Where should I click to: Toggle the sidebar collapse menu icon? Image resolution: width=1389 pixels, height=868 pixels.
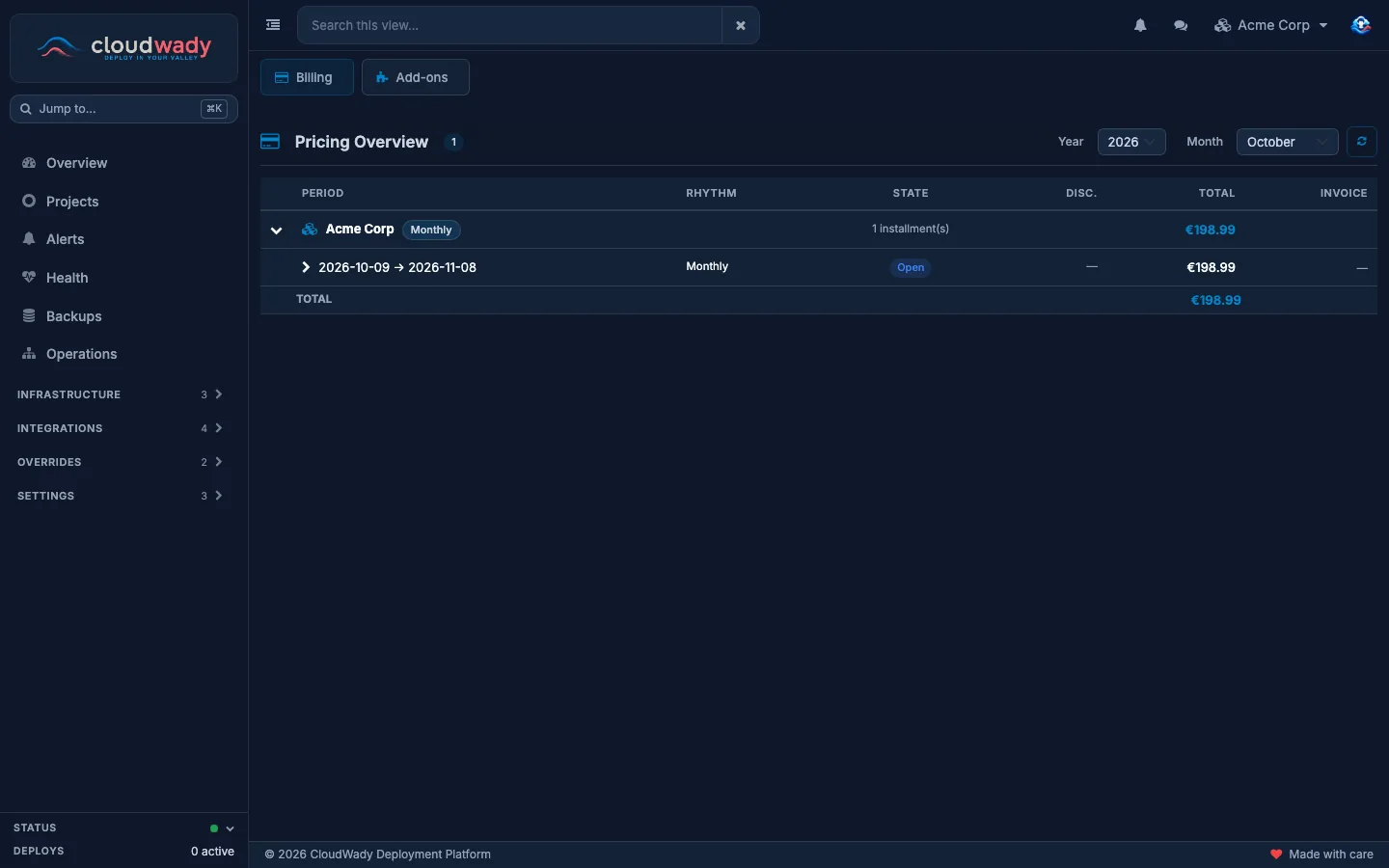(x=273, y=25)
